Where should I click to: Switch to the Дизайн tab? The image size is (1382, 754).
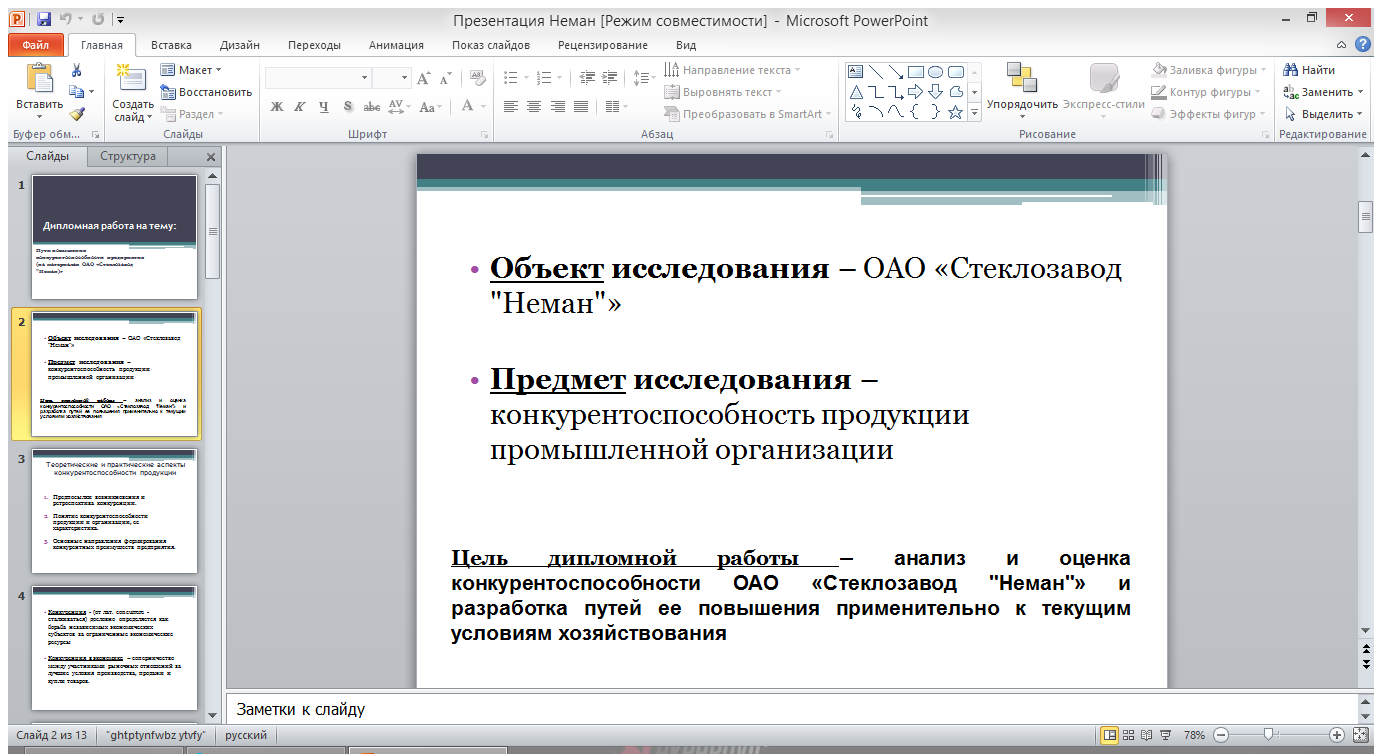point(241,45)
